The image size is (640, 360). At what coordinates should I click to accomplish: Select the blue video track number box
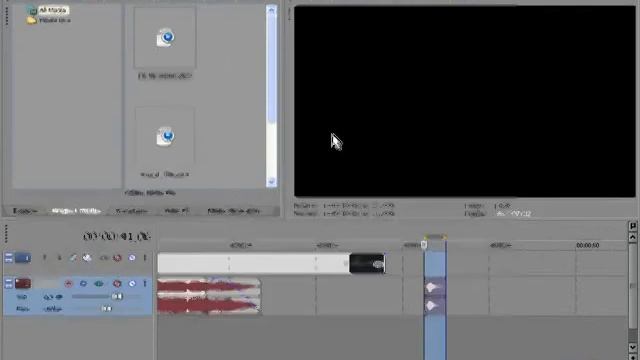point(23,258)
